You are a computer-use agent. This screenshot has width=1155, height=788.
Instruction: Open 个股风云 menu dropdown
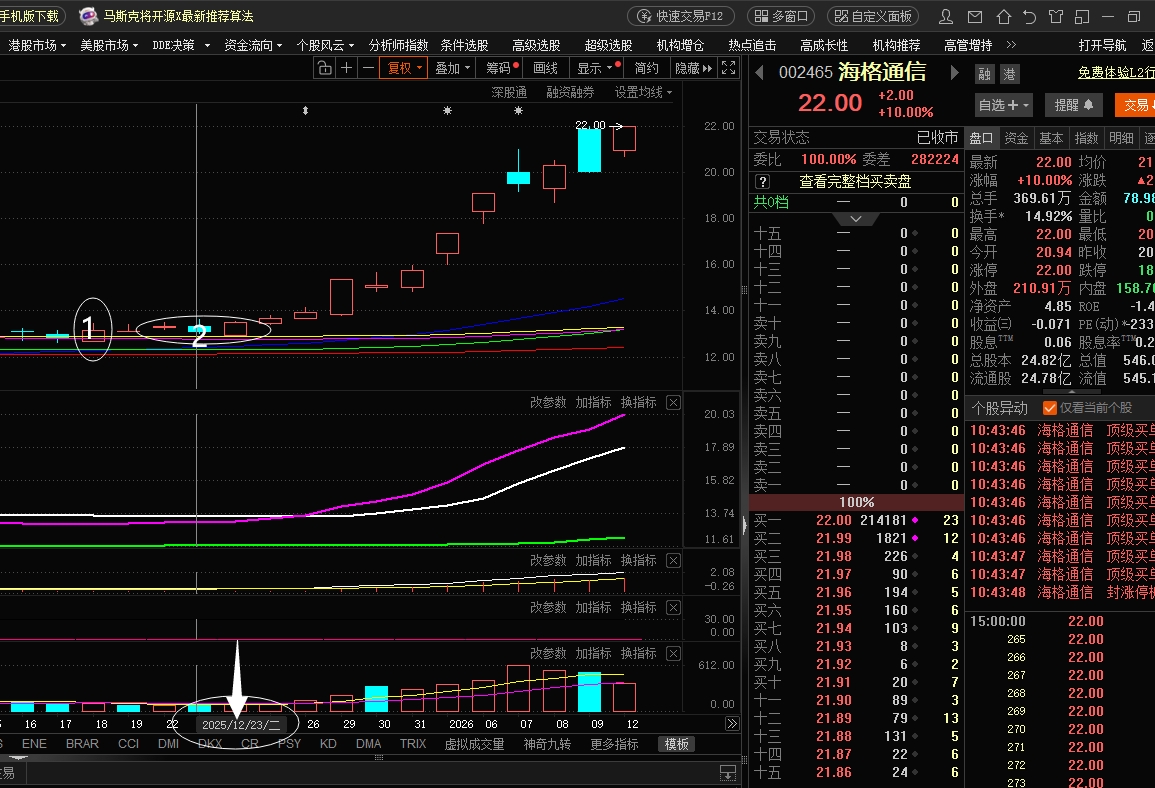click(325, 46)
